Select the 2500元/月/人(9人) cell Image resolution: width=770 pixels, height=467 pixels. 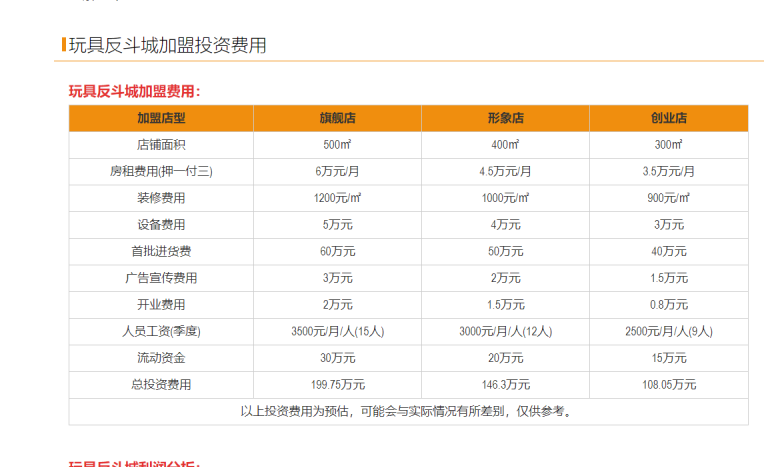pos(669,331)
